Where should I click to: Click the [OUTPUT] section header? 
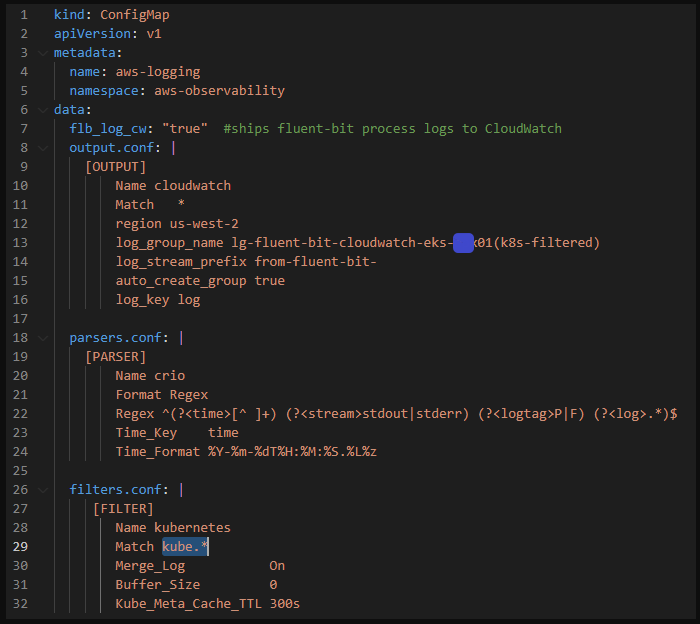coord(115,167)
